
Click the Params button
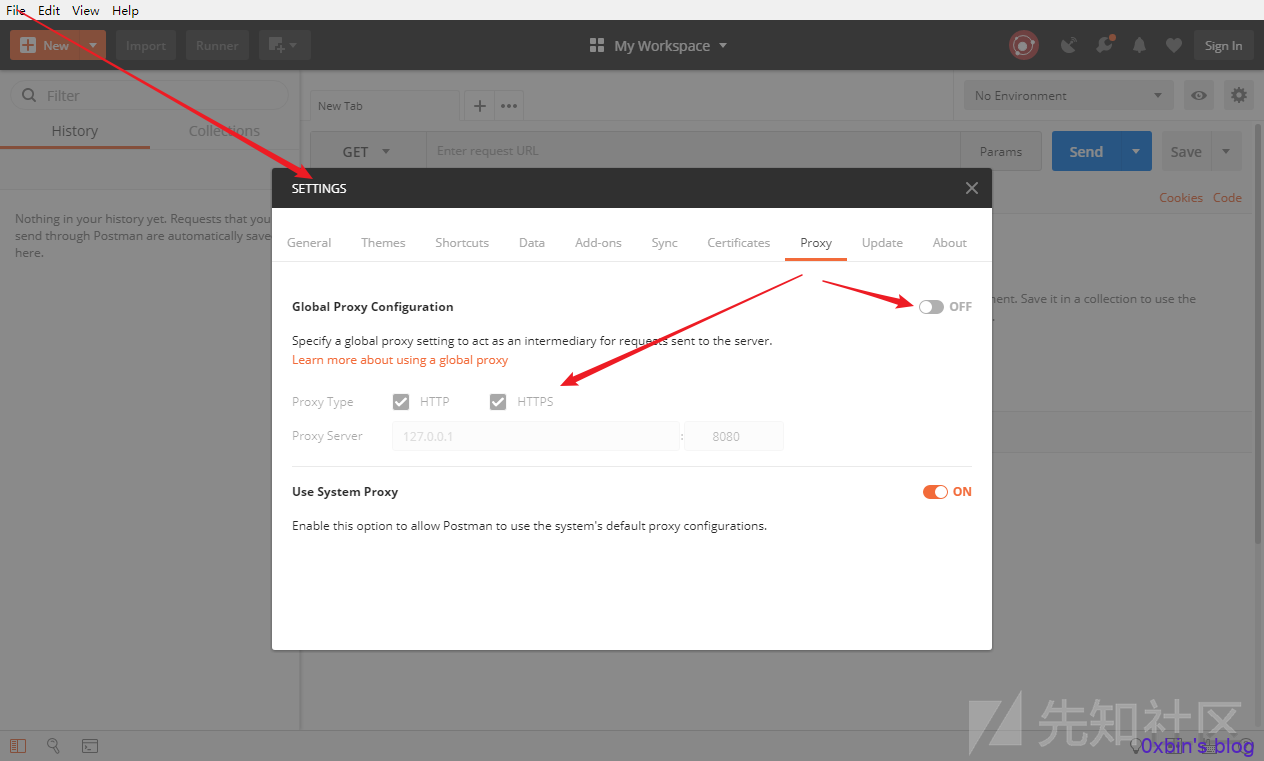coord(1001,152)
